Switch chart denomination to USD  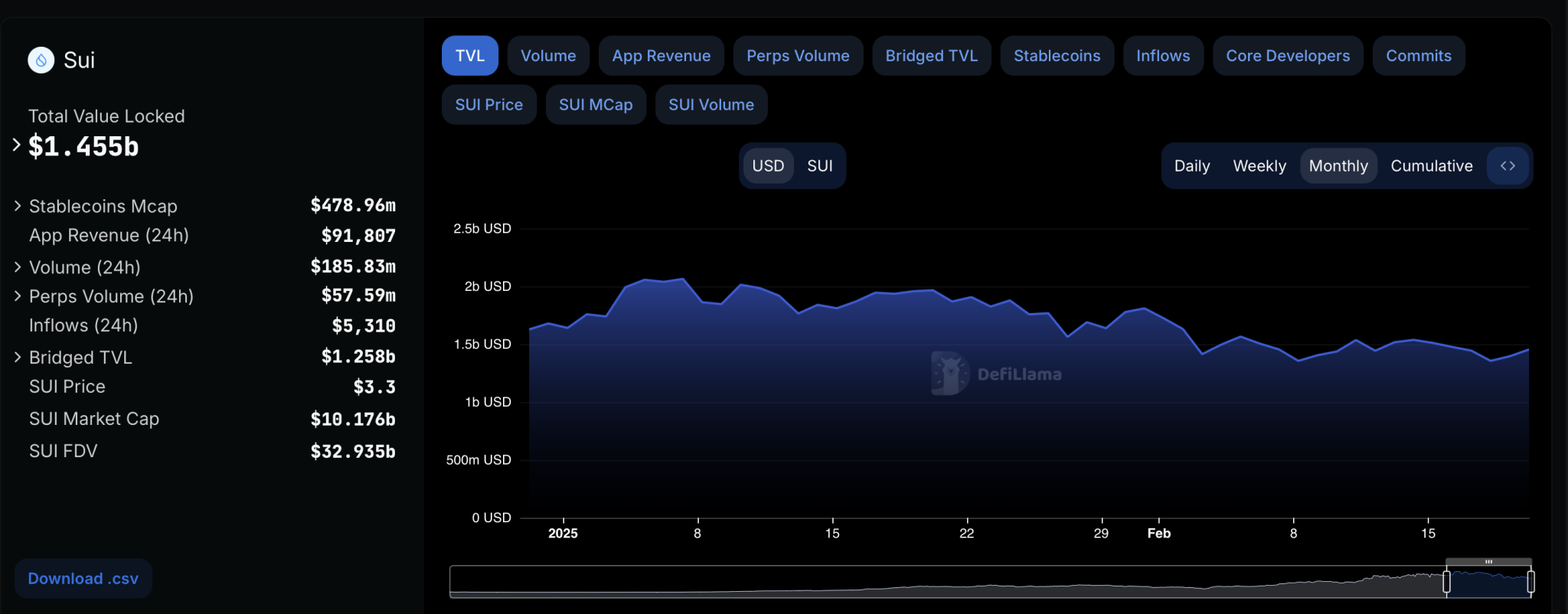click(768, 165)
